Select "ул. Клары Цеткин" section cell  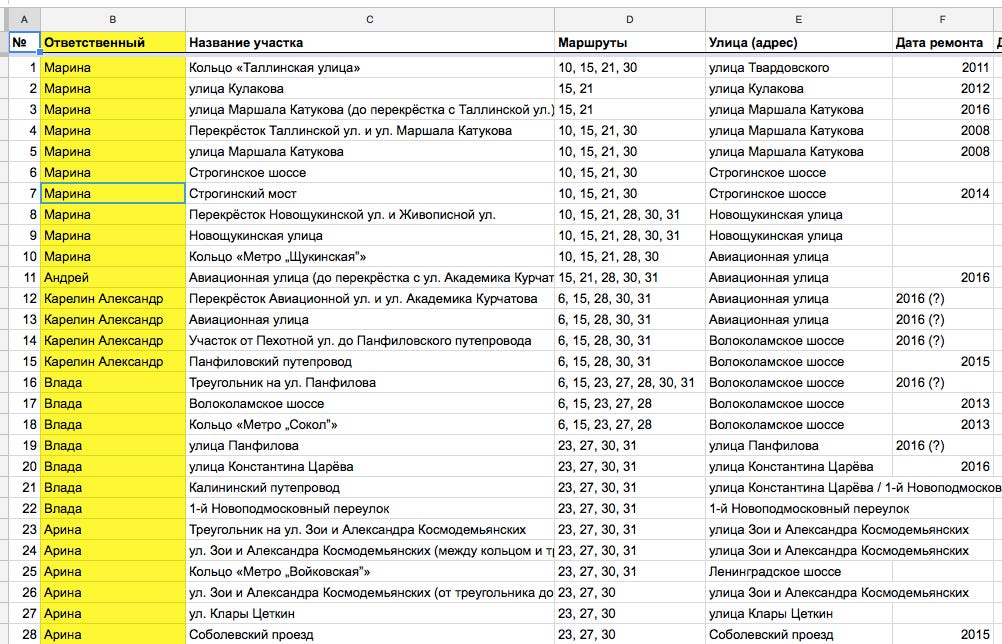coord(369,613)
